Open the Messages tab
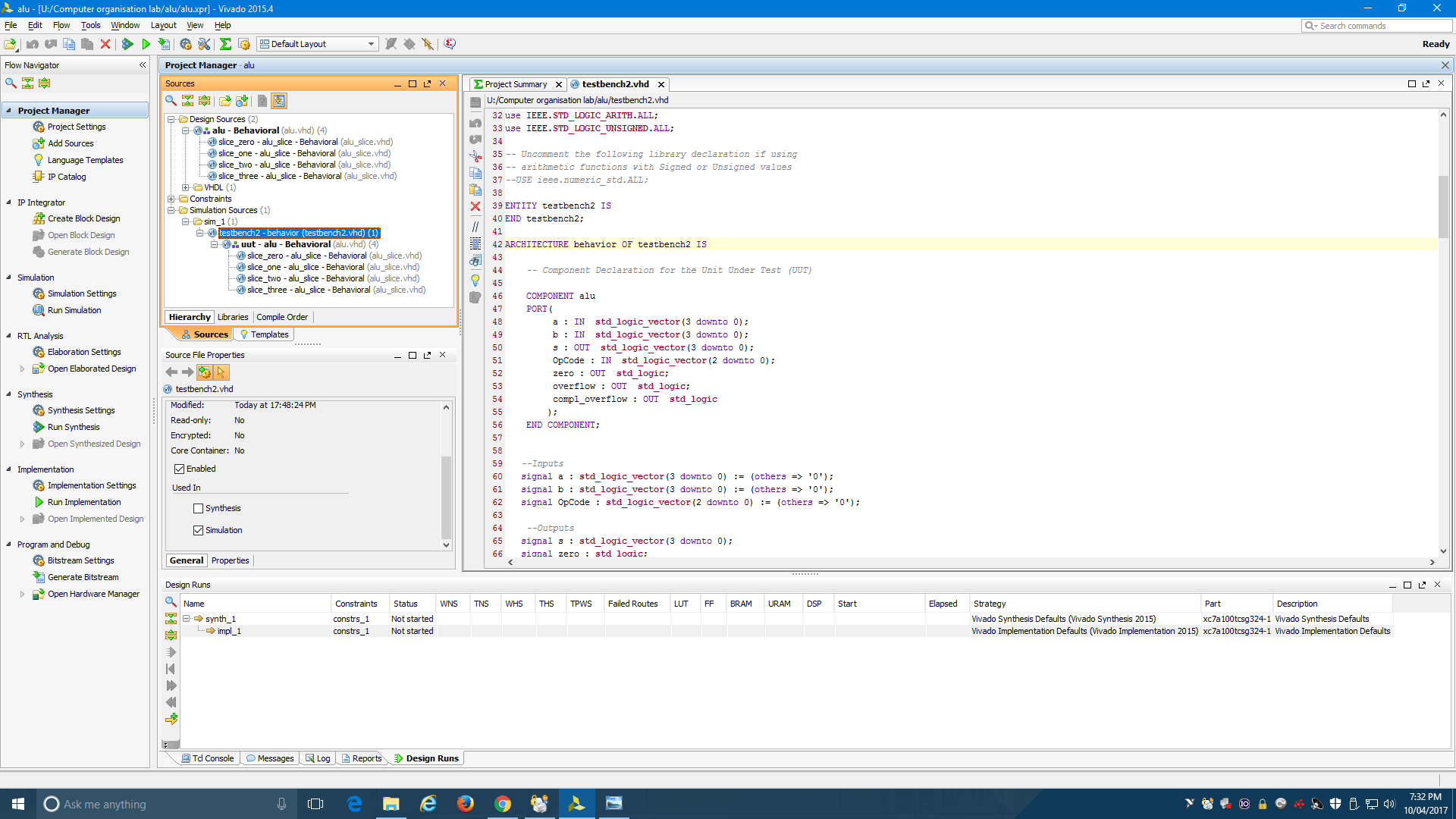 point(270,758)
